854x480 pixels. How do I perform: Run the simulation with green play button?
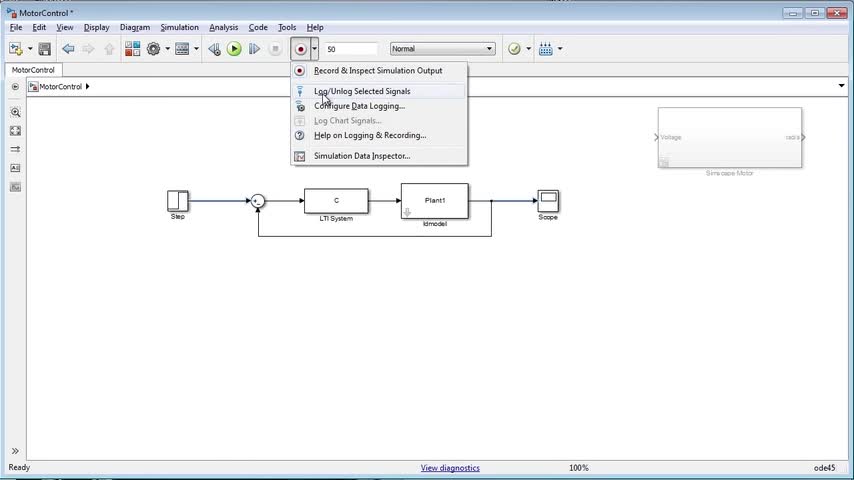coord(234,49)
